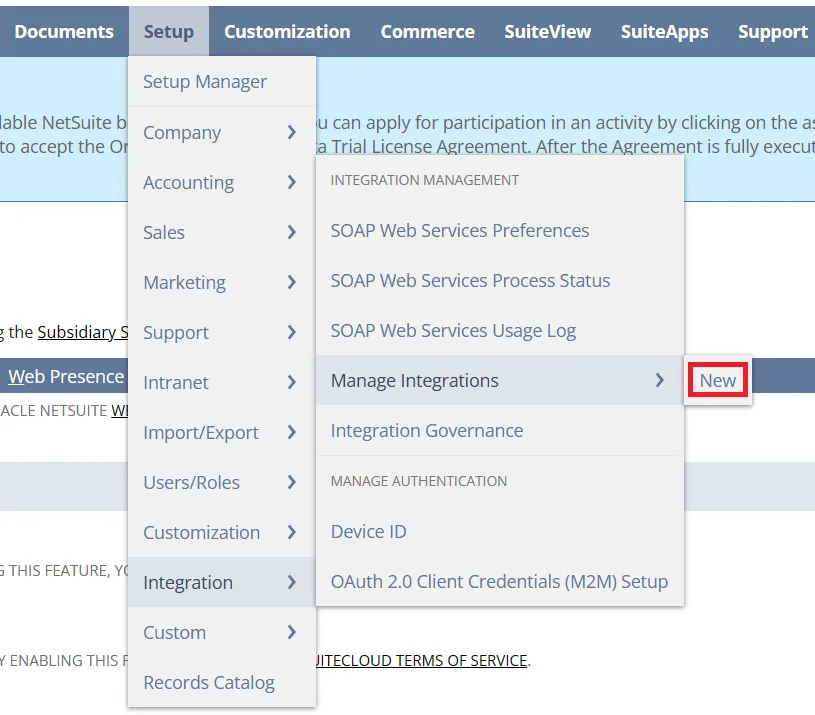Expand the Sales submenu
Viewport: 815px width, 715px height.
222,232
